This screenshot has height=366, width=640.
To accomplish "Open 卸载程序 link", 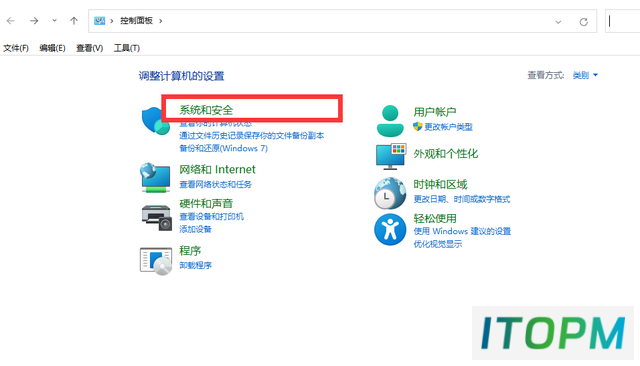I will click(196, 265).
